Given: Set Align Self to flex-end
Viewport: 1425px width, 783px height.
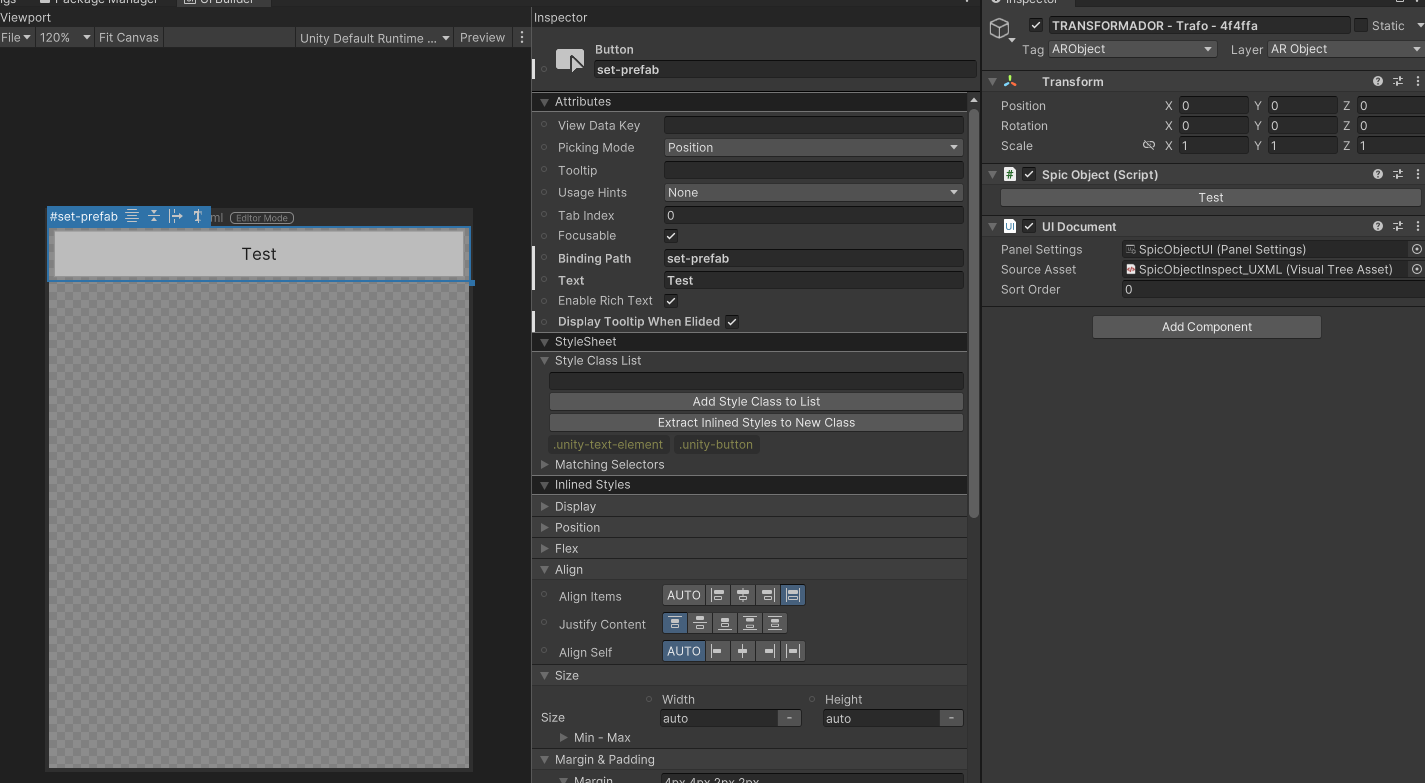Looking at the screenshot, I should tap(768, 651).
